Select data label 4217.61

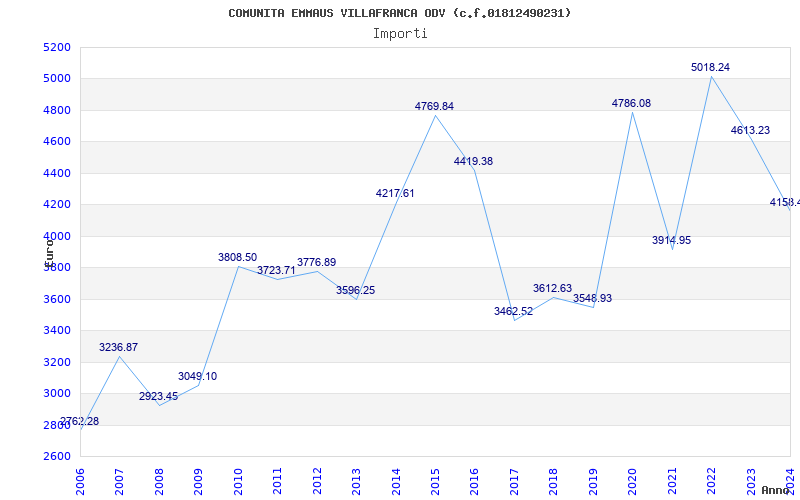[395, 193]
